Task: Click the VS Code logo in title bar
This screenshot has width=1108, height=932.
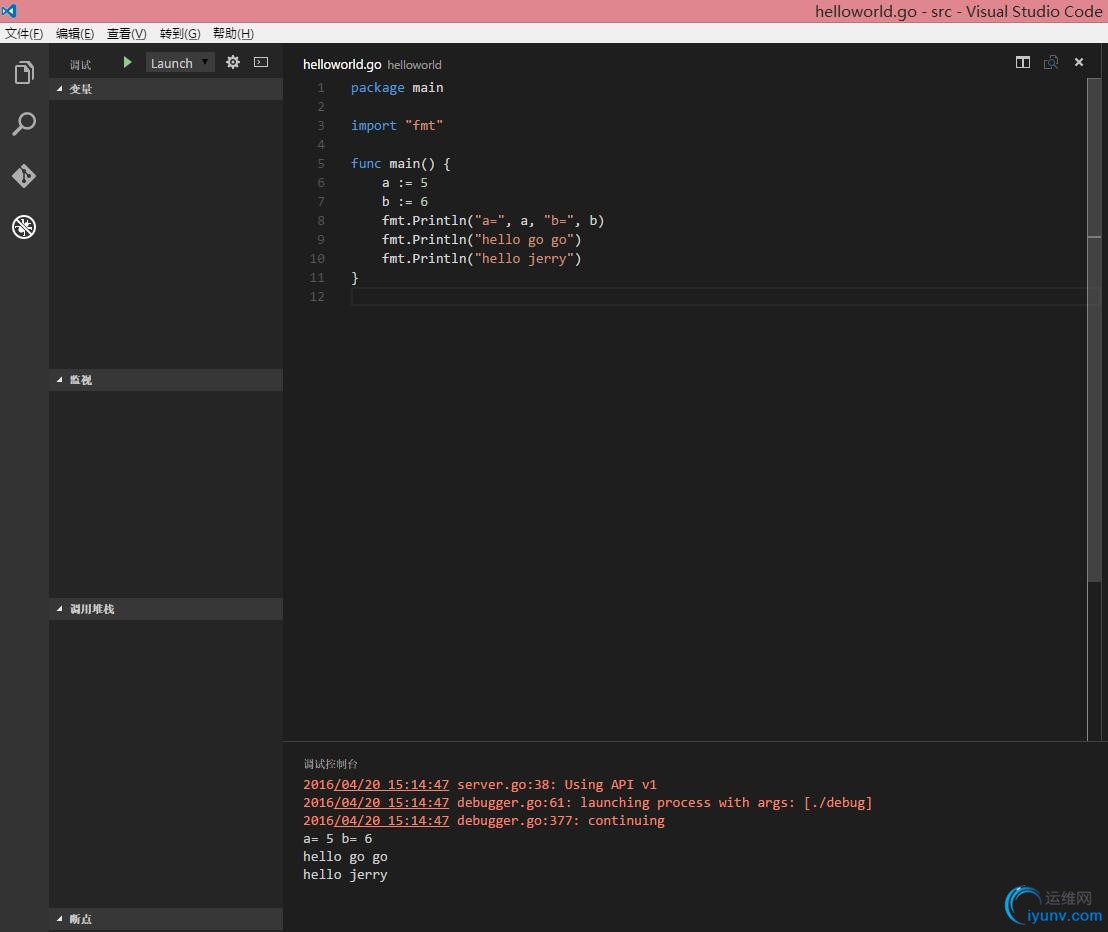Action: (x=8, y=11)
